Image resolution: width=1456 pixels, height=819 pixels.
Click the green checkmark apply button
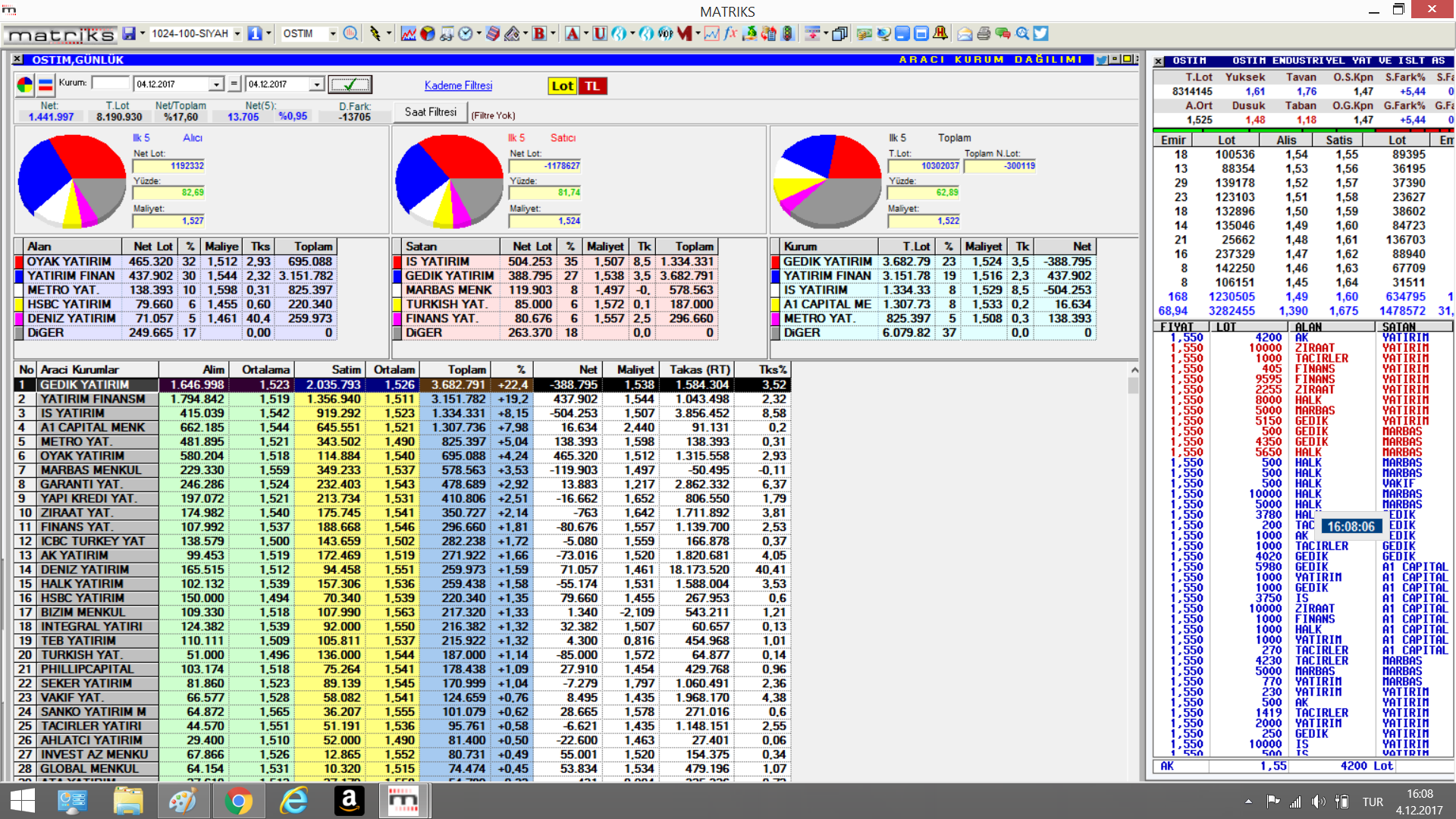tap(350, 84)
